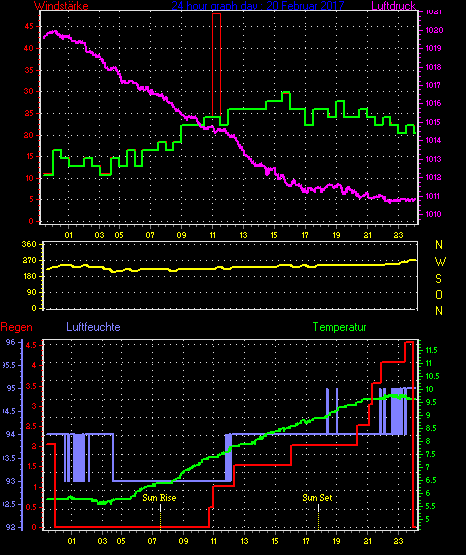
Task: Click the 45 wind speed axis value
Action: coord(29,26)
